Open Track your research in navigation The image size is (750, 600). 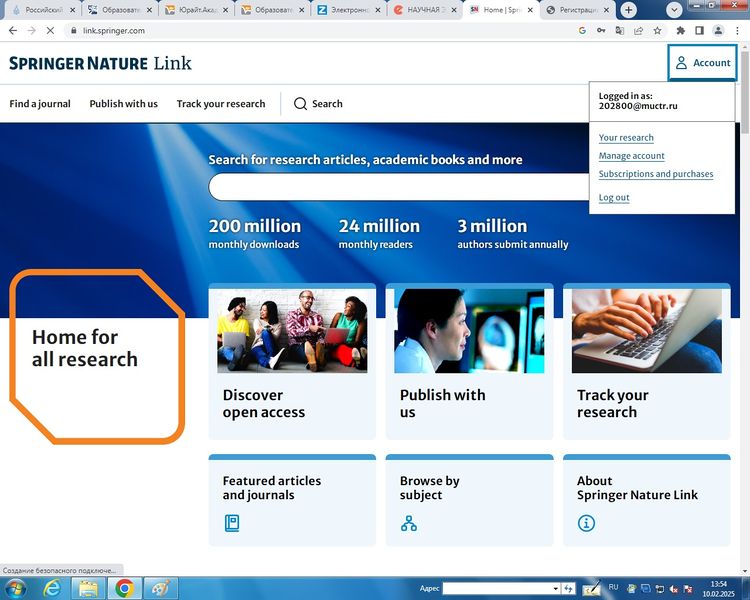221,104
